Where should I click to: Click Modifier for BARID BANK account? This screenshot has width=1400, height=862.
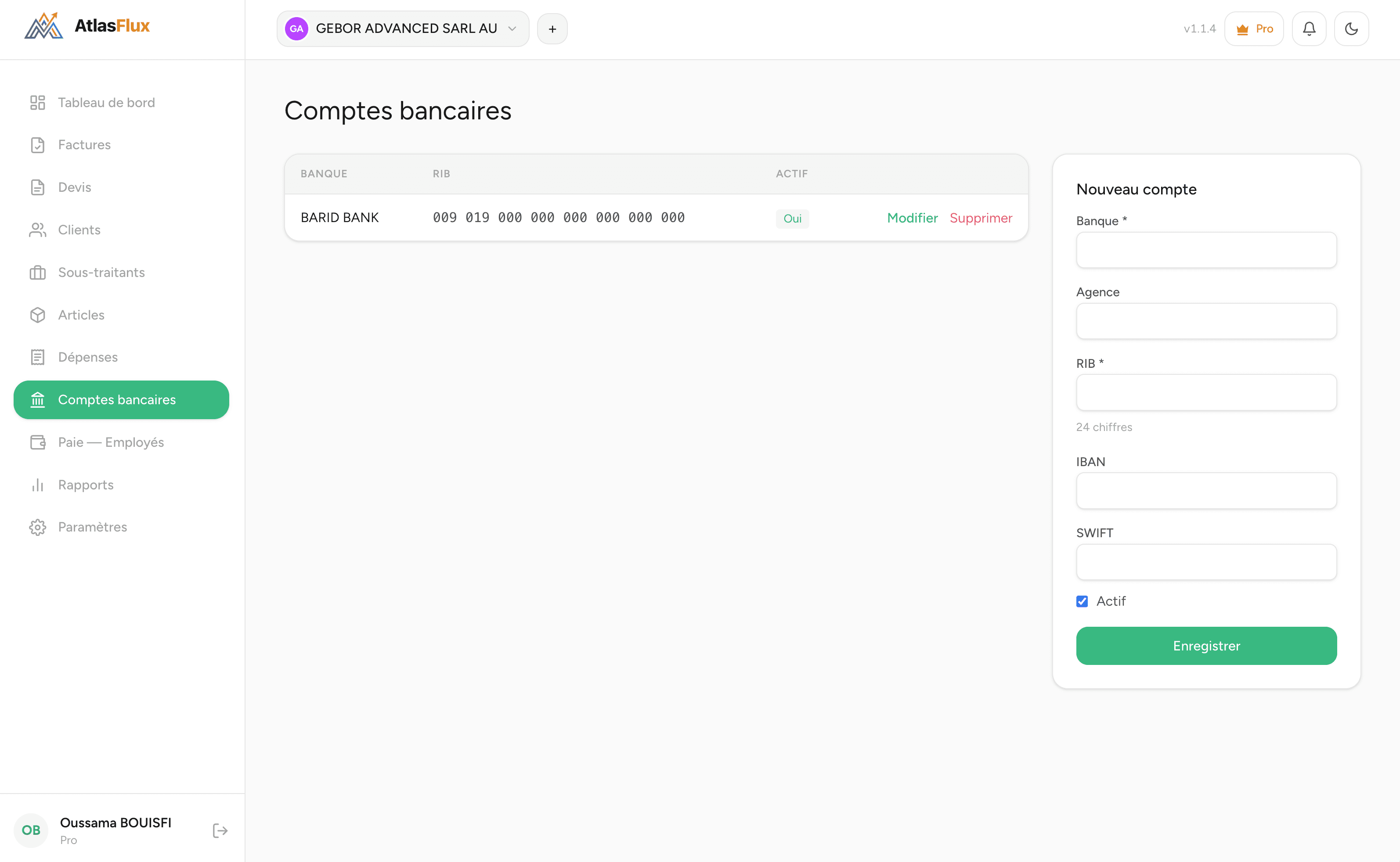pyautogui.click(x=912, y=218)
